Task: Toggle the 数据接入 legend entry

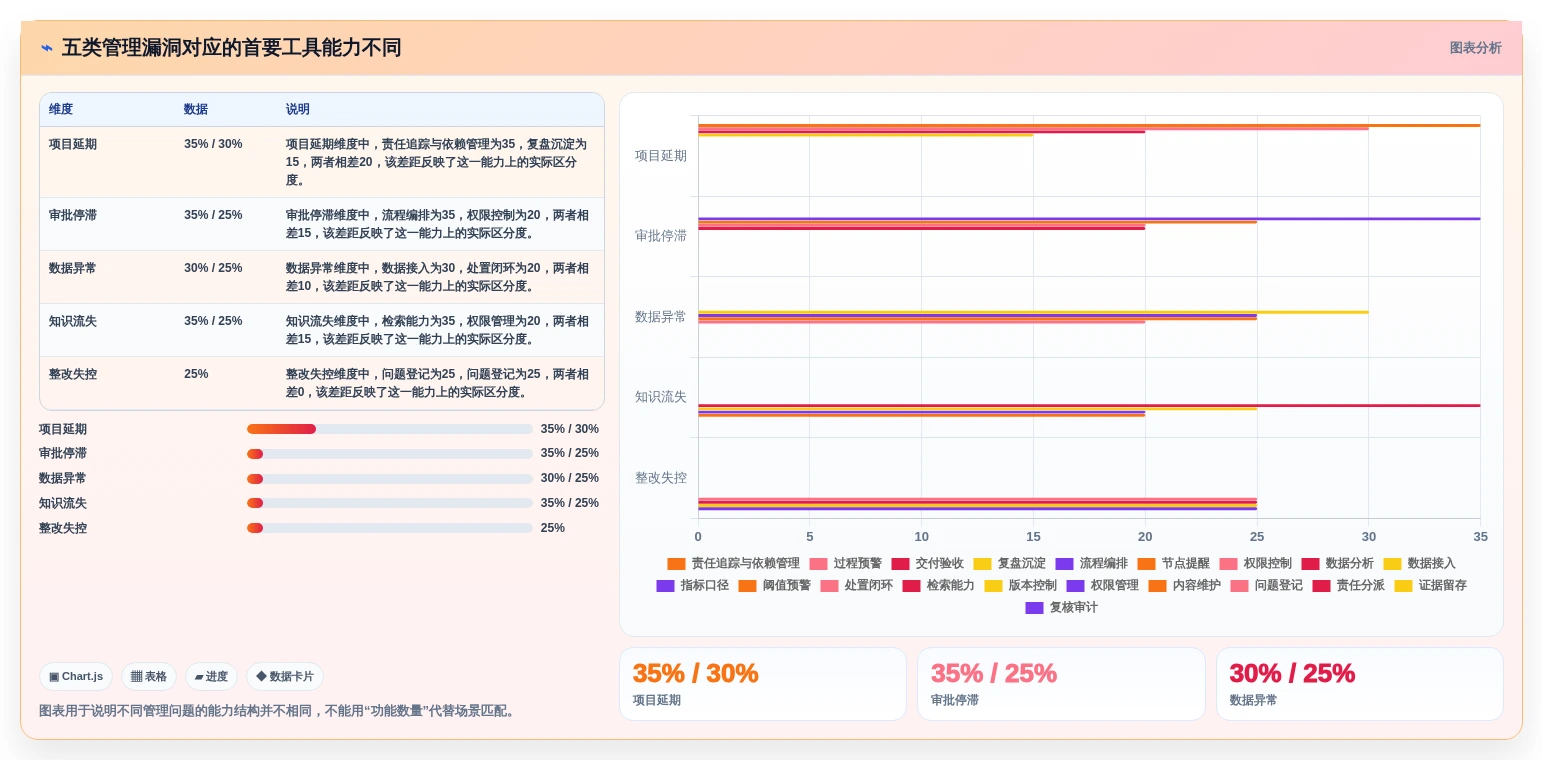Action: point(1419,564)
